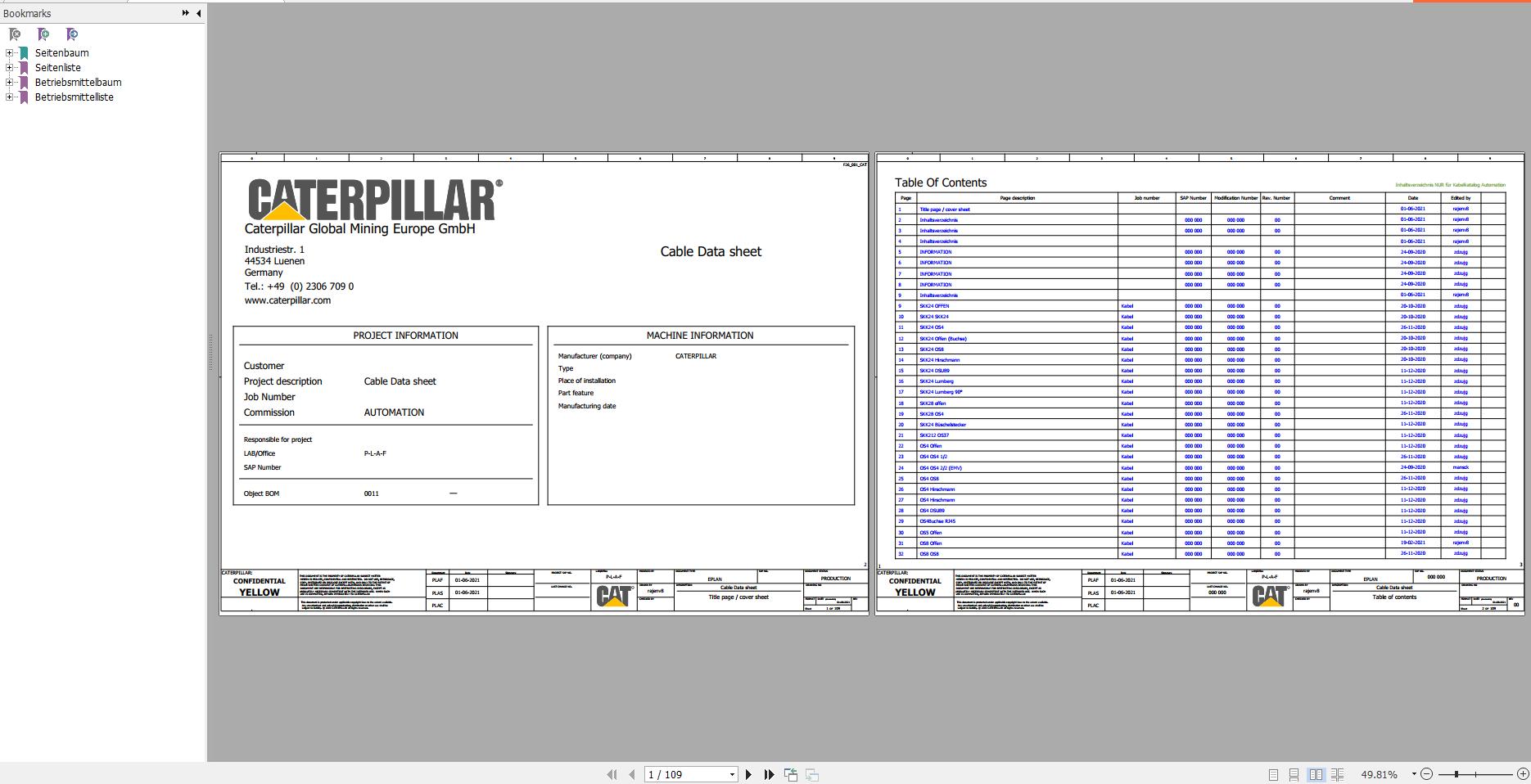The image size is (1531, 784).
Task: Click the purple Seitenliste bookmark icon
Action: [x=25, y=68]
